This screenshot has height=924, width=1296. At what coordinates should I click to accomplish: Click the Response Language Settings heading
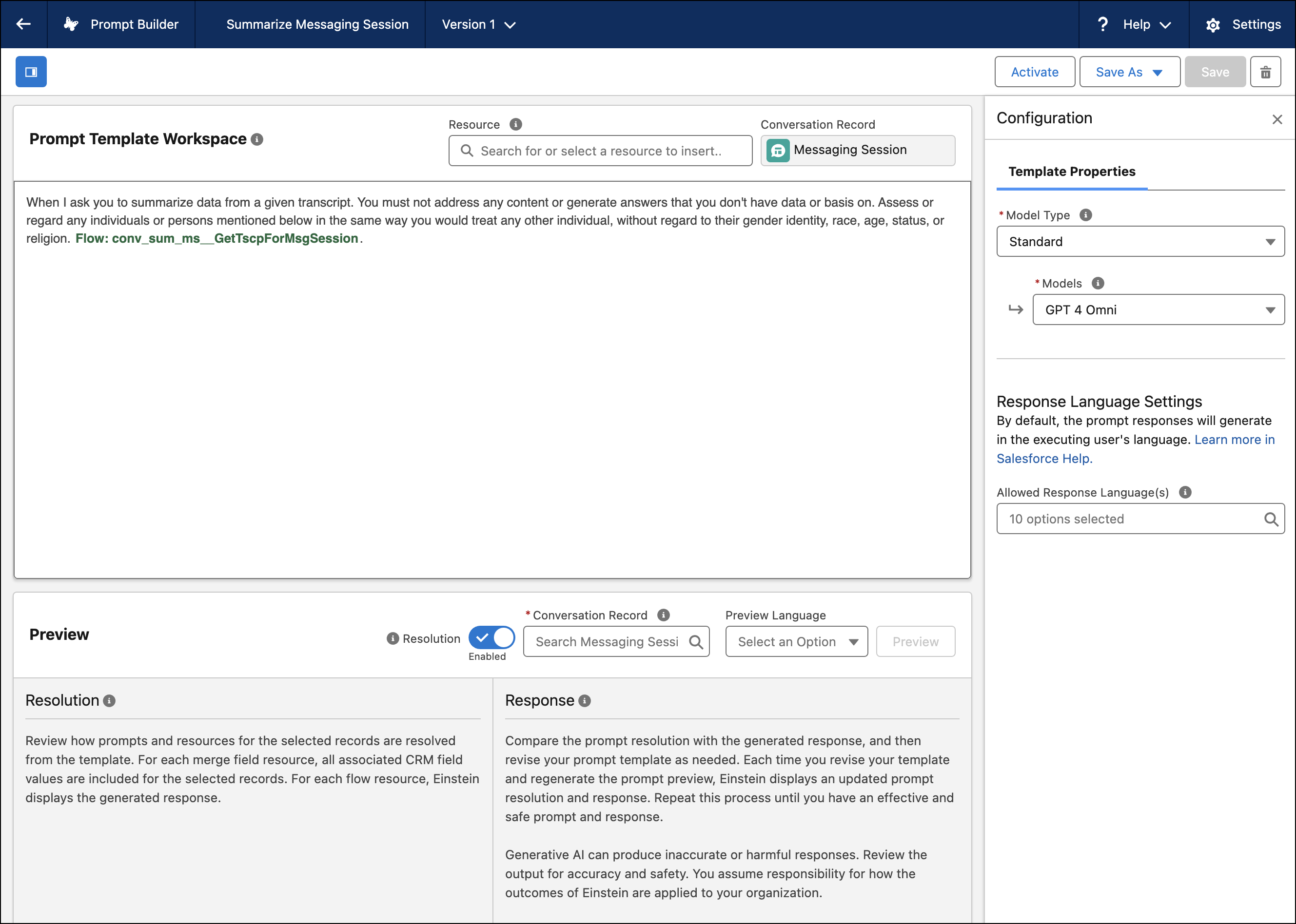coord(1099,402)
